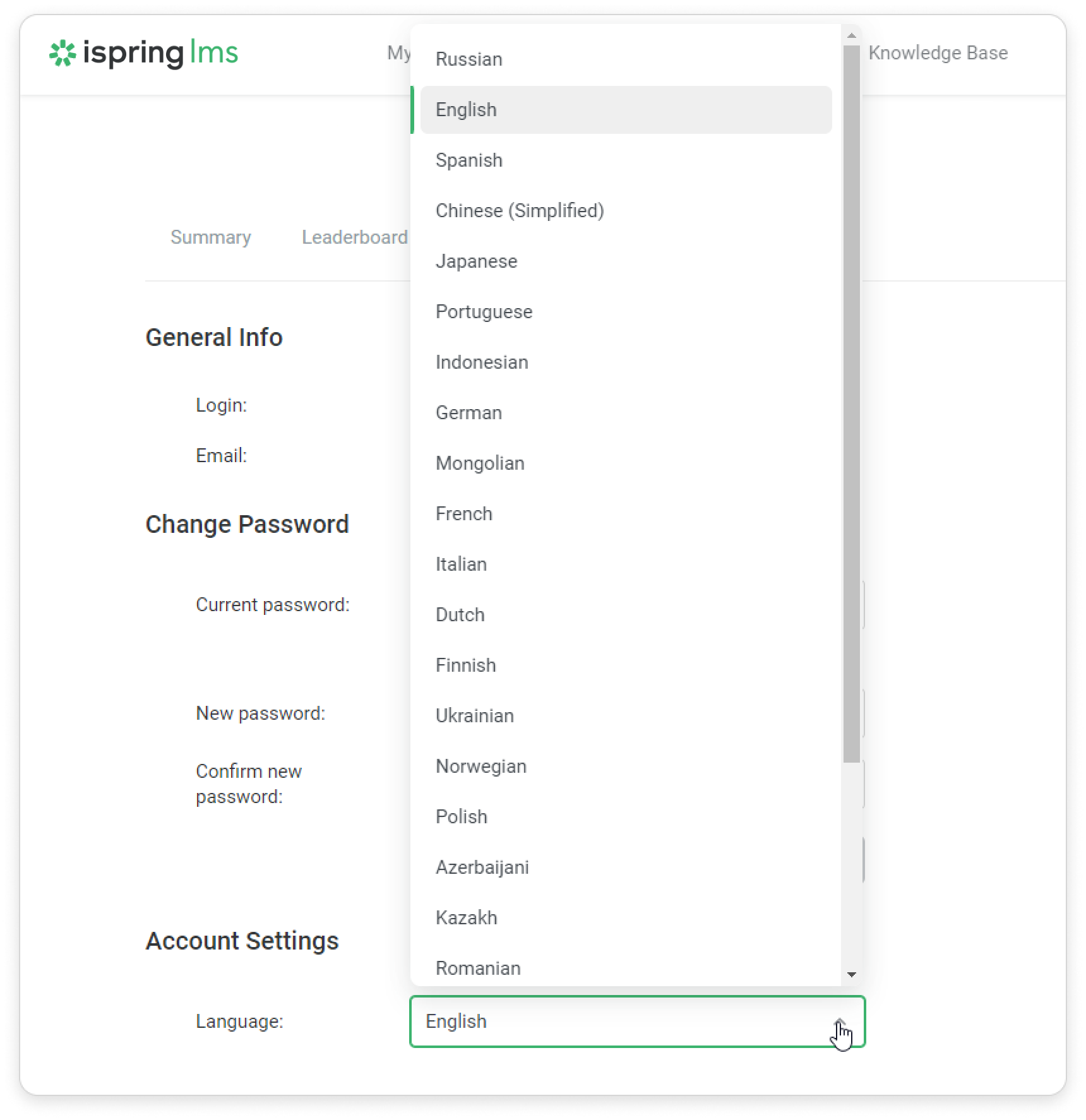The image size is (1086, 1120).
Task: Choose Spanish in the language dropdown
Action: [469, 160]
